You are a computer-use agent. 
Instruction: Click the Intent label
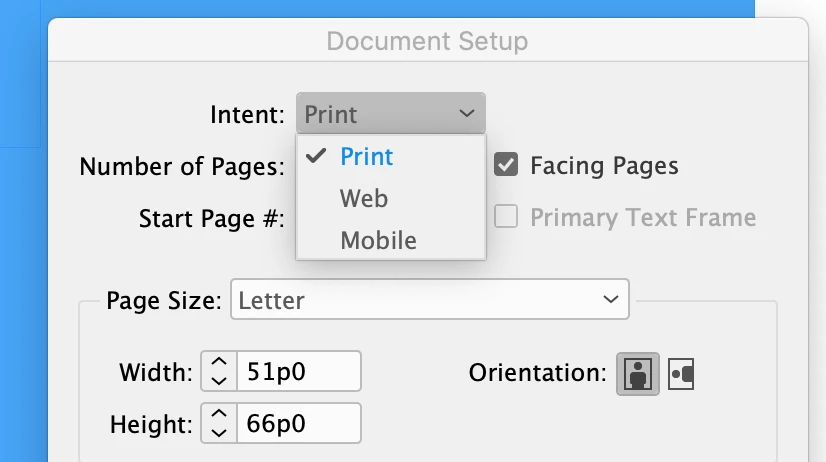point(247,114)
